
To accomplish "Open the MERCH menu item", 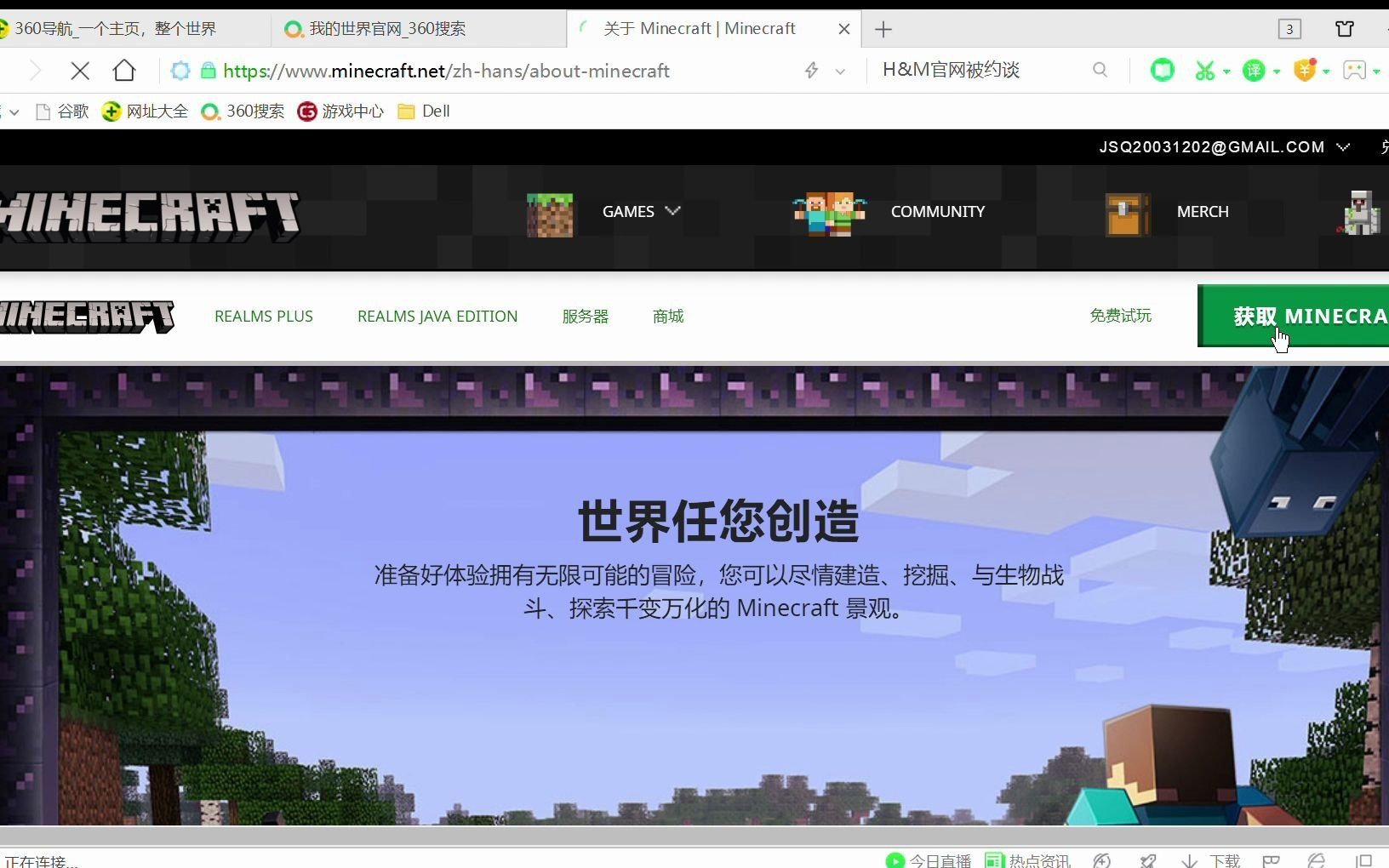I will pos(1203,211).
